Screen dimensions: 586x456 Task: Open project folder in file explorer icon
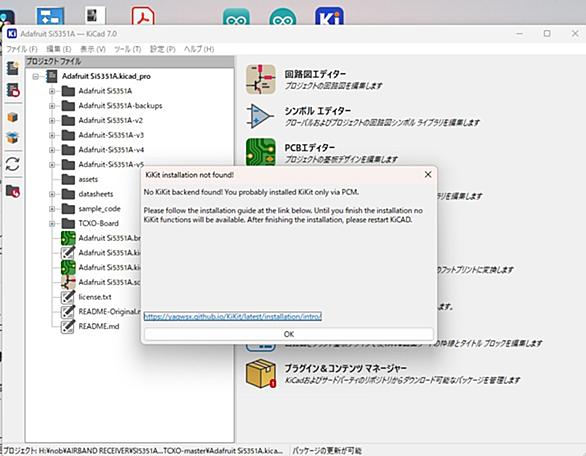click(x=13, y=191)
